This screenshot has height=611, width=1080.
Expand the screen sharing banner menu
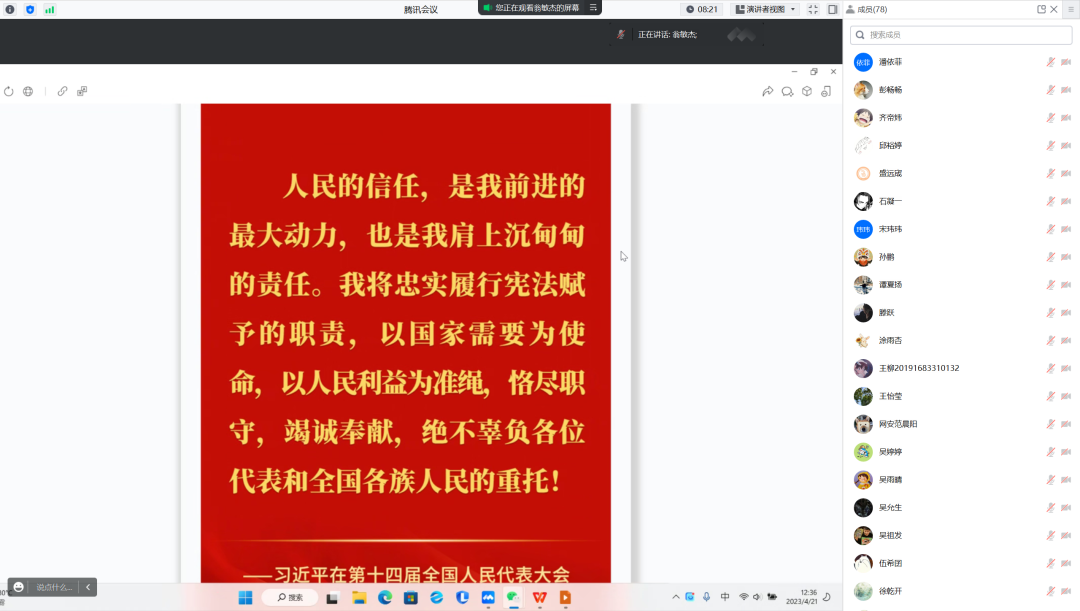click(593, 7)
